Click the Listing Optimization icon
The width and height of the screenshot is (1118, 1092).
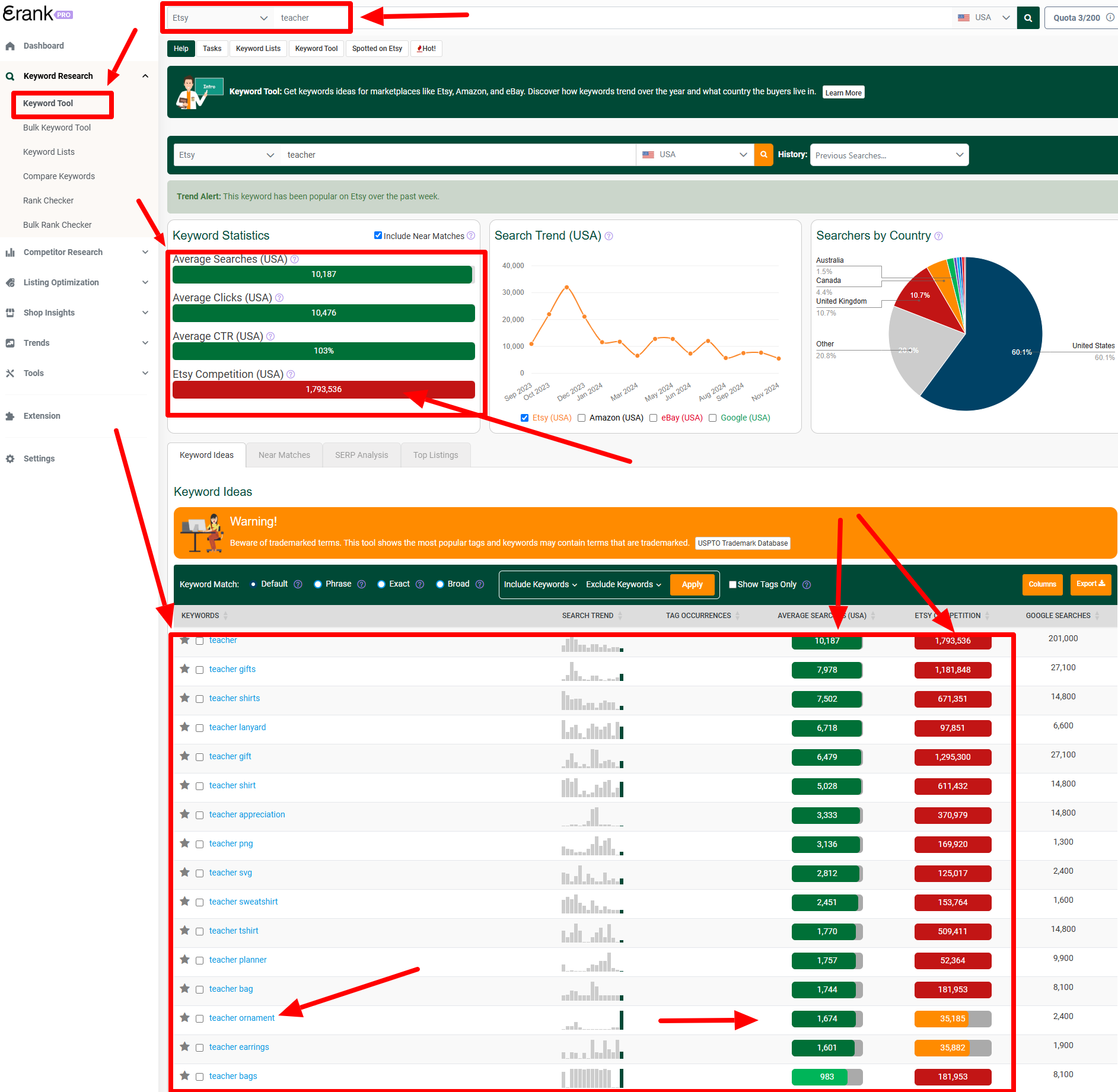coord(10,282)
